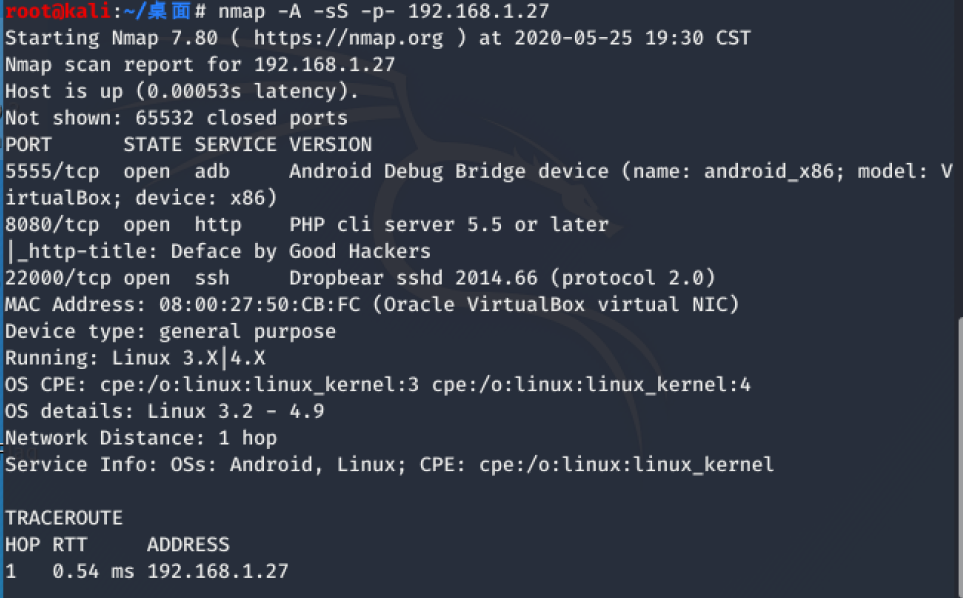The width and height of the screenshot is (963, 598).
Task: Click the 8080/tcp port entry
Action: (x=52, y=225)
